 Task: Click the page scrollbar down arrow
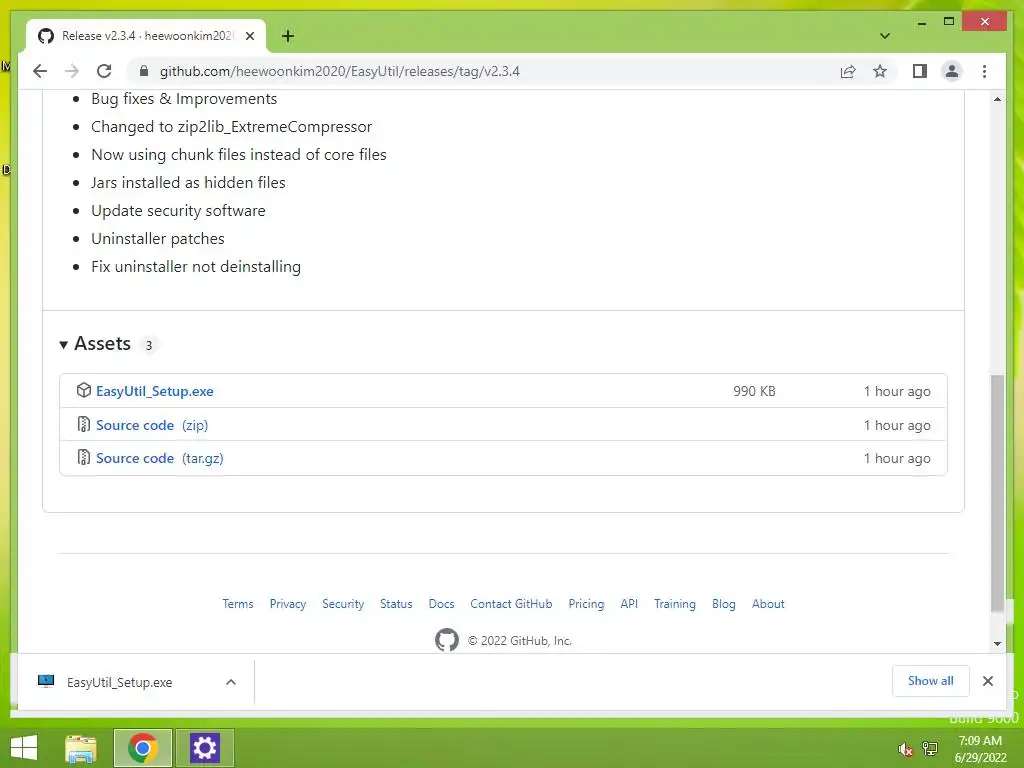pos(997,643)
